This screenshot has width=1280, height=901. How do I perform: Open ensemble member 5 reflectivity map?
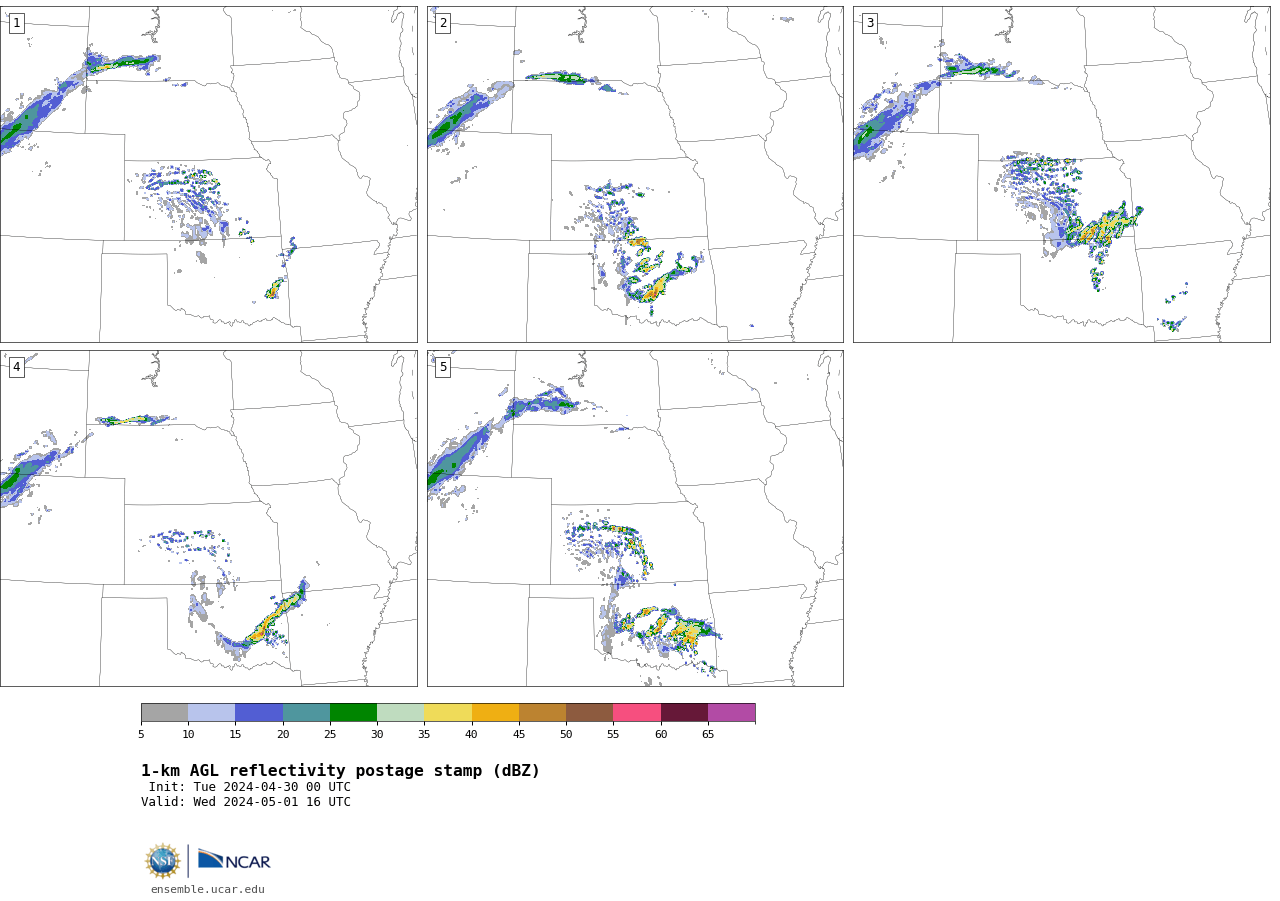(635, 518)
